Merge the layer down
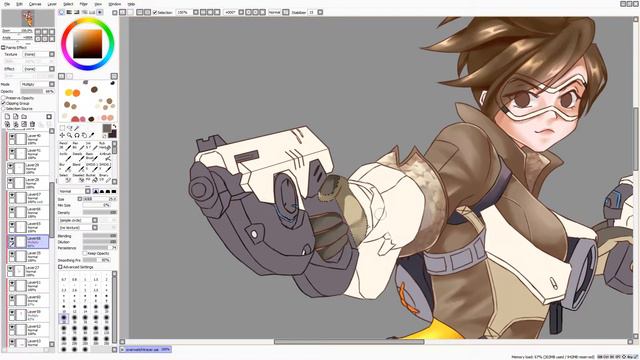 tap(16, 124)
